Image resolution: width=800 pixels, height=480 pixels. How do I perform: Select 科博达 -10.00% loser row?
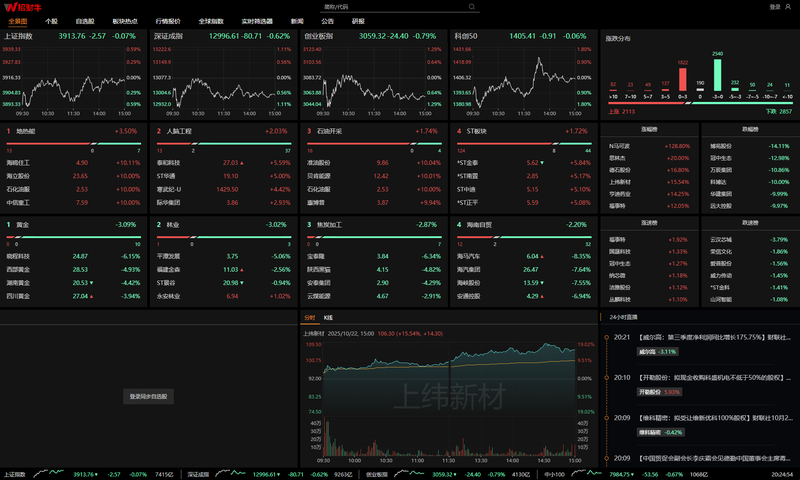pyautogui.click(x=749, y=182)
